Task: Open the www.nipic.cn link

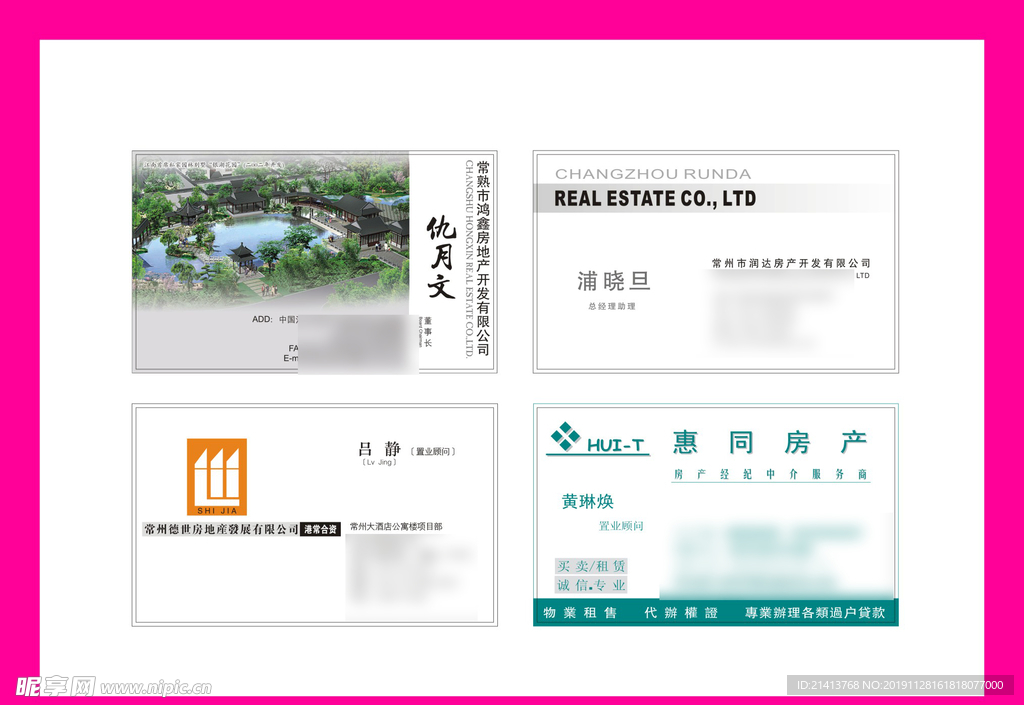Action: coord(156,688)
